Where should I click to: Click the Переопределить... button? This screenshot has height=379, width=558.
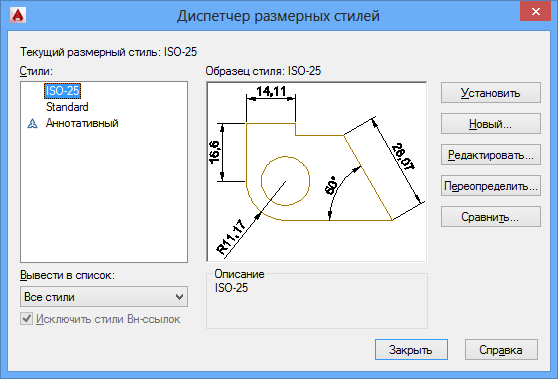(491, 186)
